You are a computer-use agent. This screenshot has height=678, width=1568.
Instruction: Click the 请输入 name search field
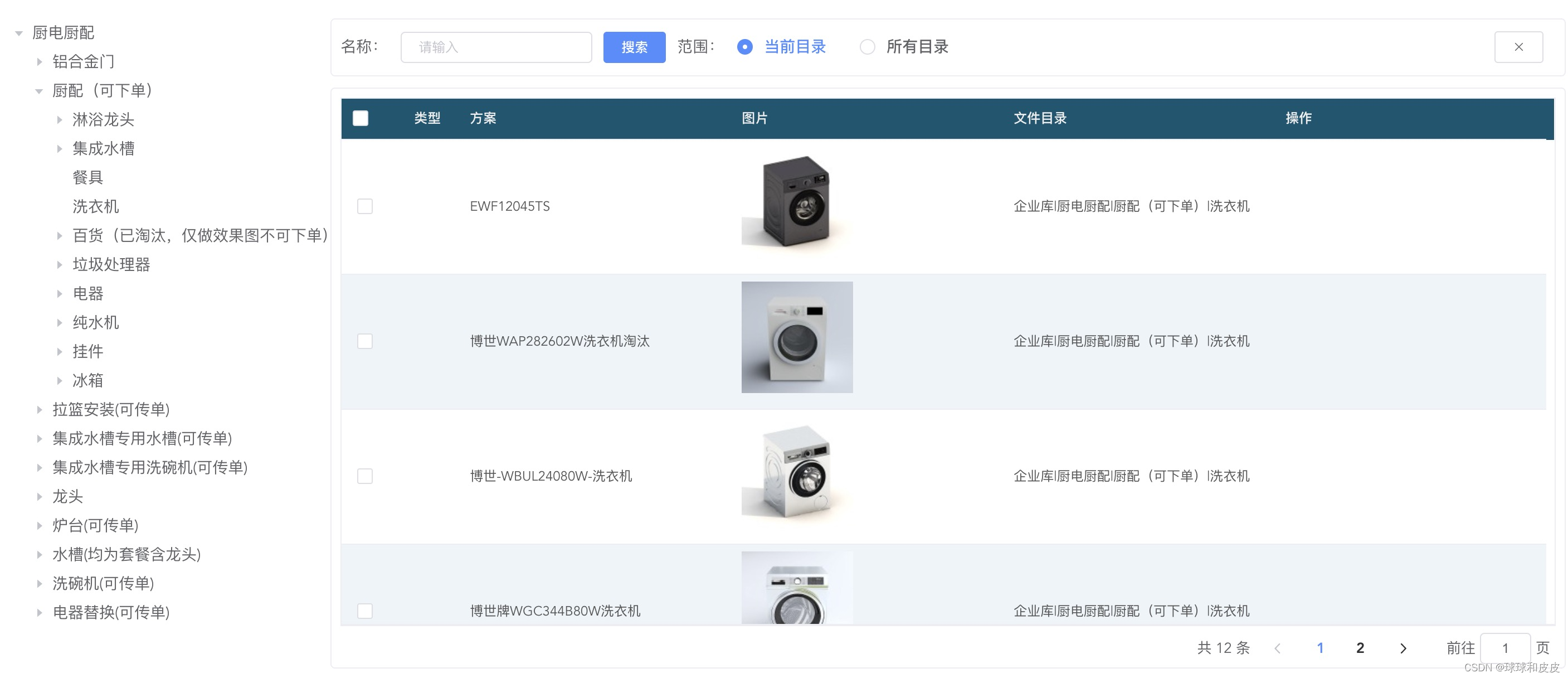[x=495, y=47]
